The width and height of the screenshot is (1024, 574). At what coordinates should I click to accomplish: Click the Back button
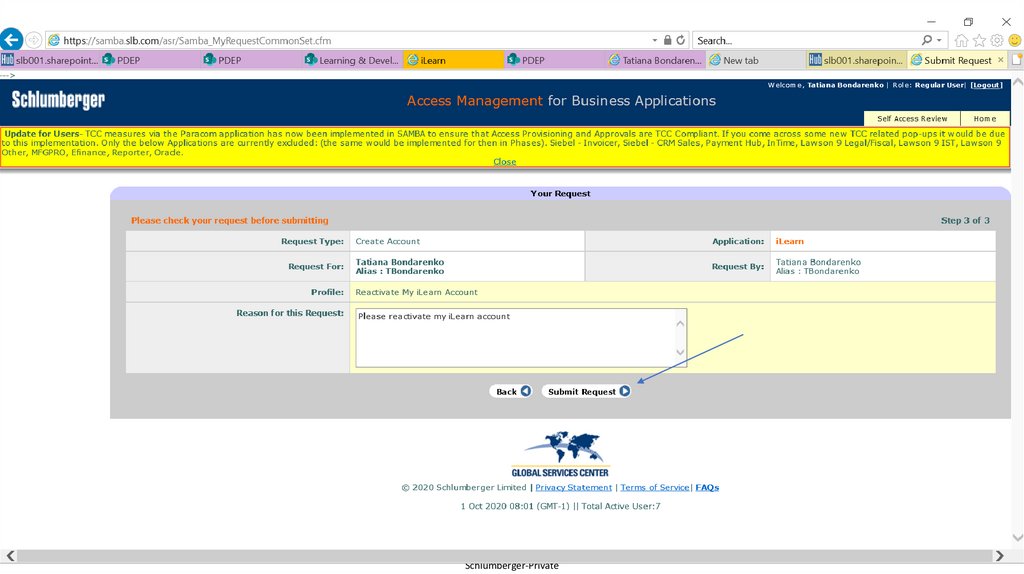point(511,391)
